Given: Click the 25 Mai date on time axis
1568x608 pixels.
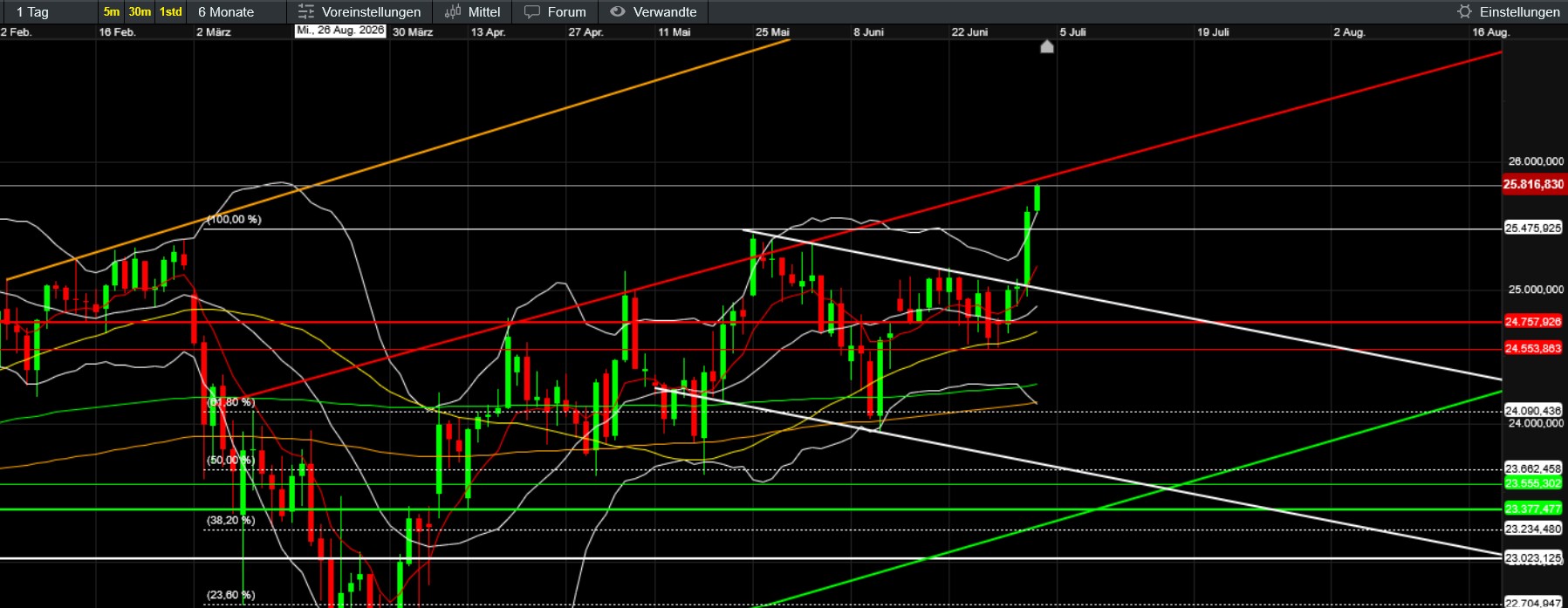Looking at the screenshot, I should coord(772,32).
